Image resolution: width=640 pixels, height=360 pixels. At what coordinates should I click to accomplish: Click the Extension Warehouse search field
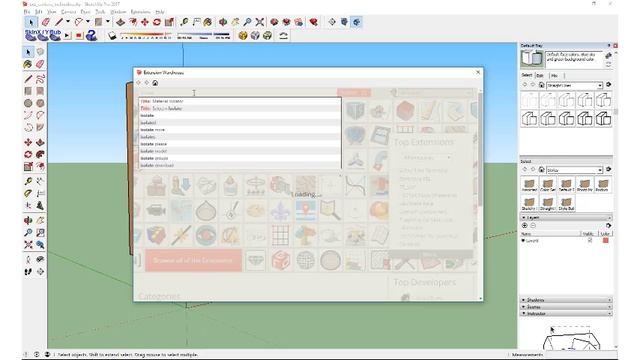pyautogui.click(x=237, y=93)
